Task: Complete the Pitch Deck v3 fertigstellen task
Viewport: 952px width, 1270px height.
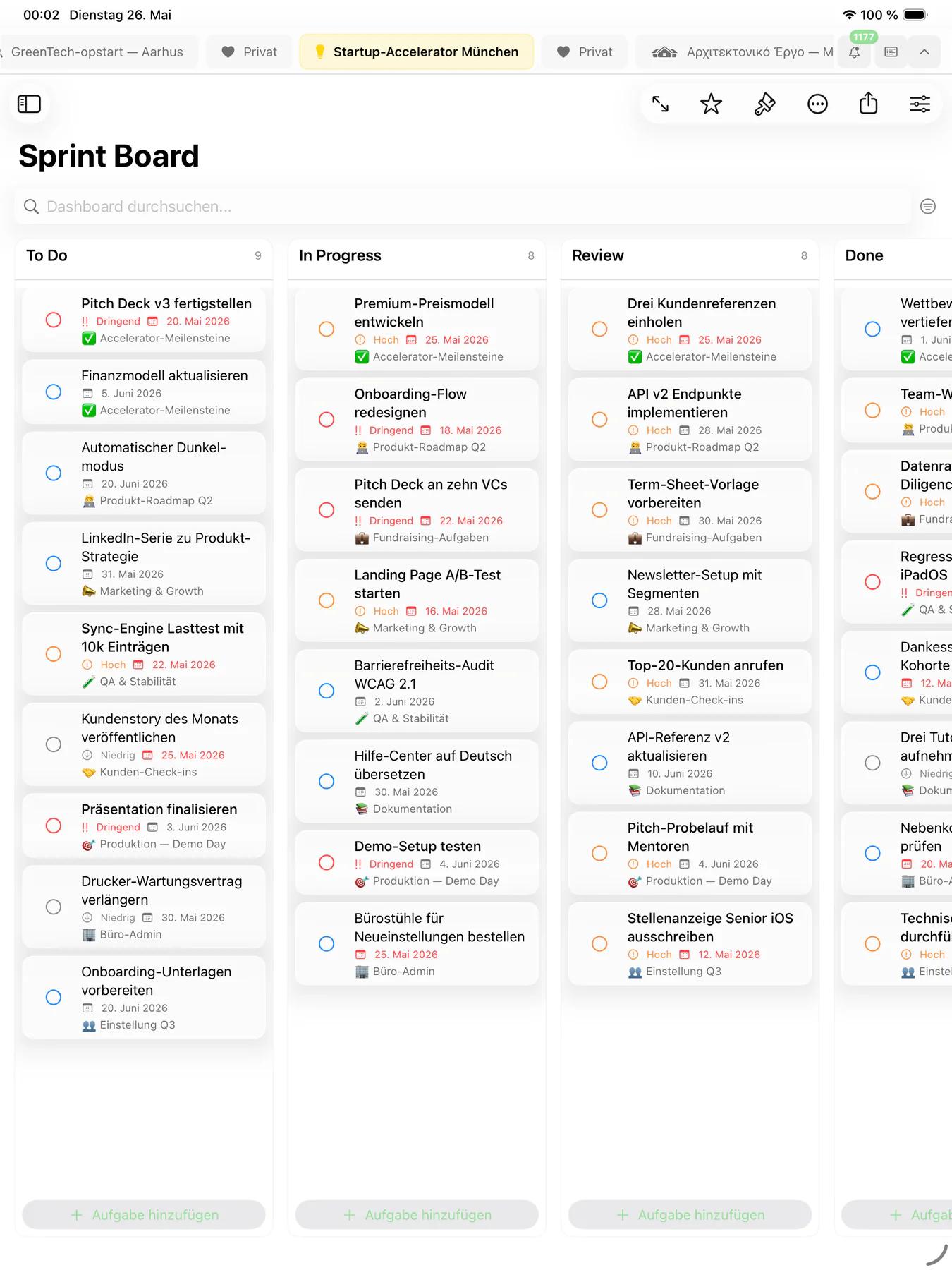Action: [54, 320]
